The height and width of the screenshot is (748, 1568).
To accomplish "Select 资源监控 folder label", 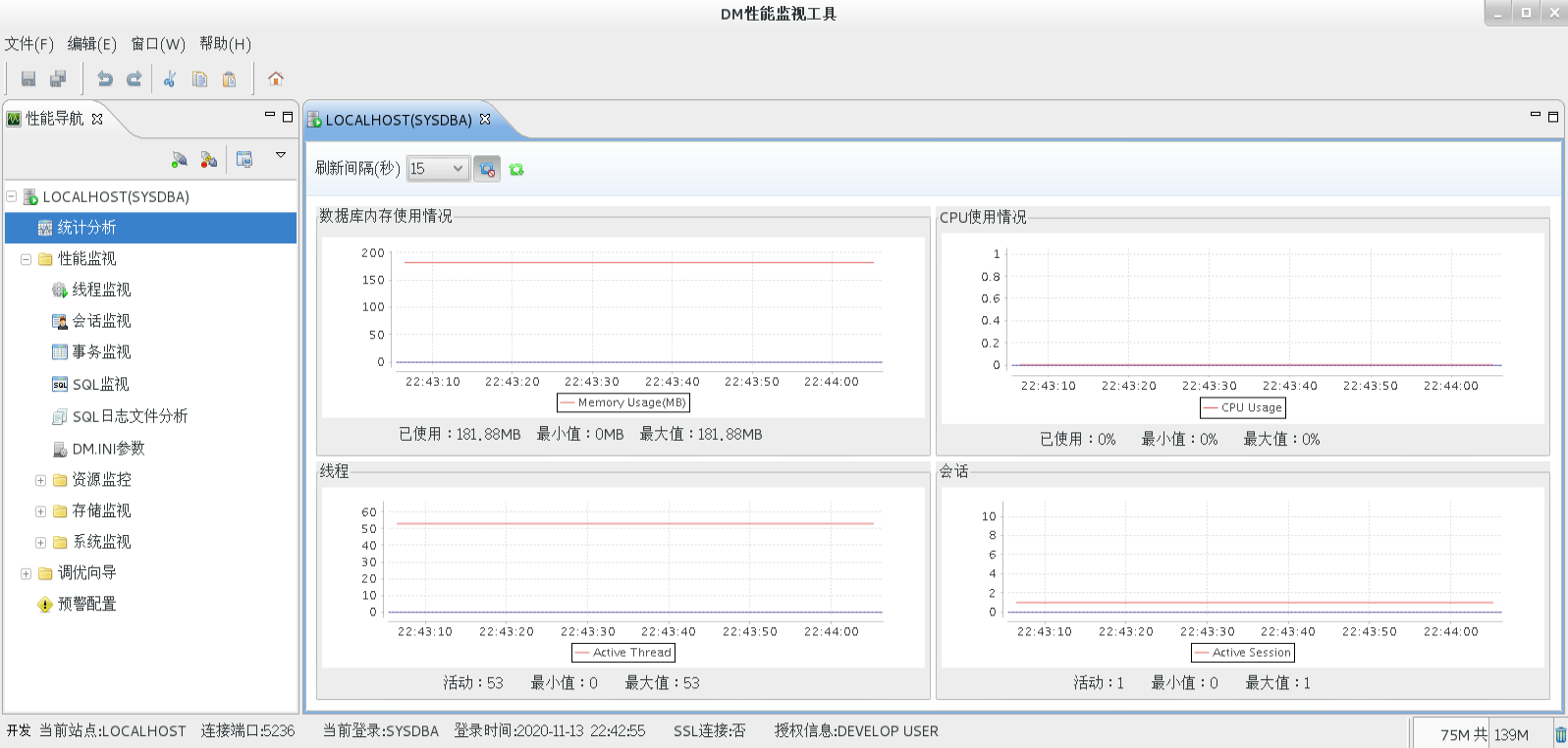I will point(101,480).
